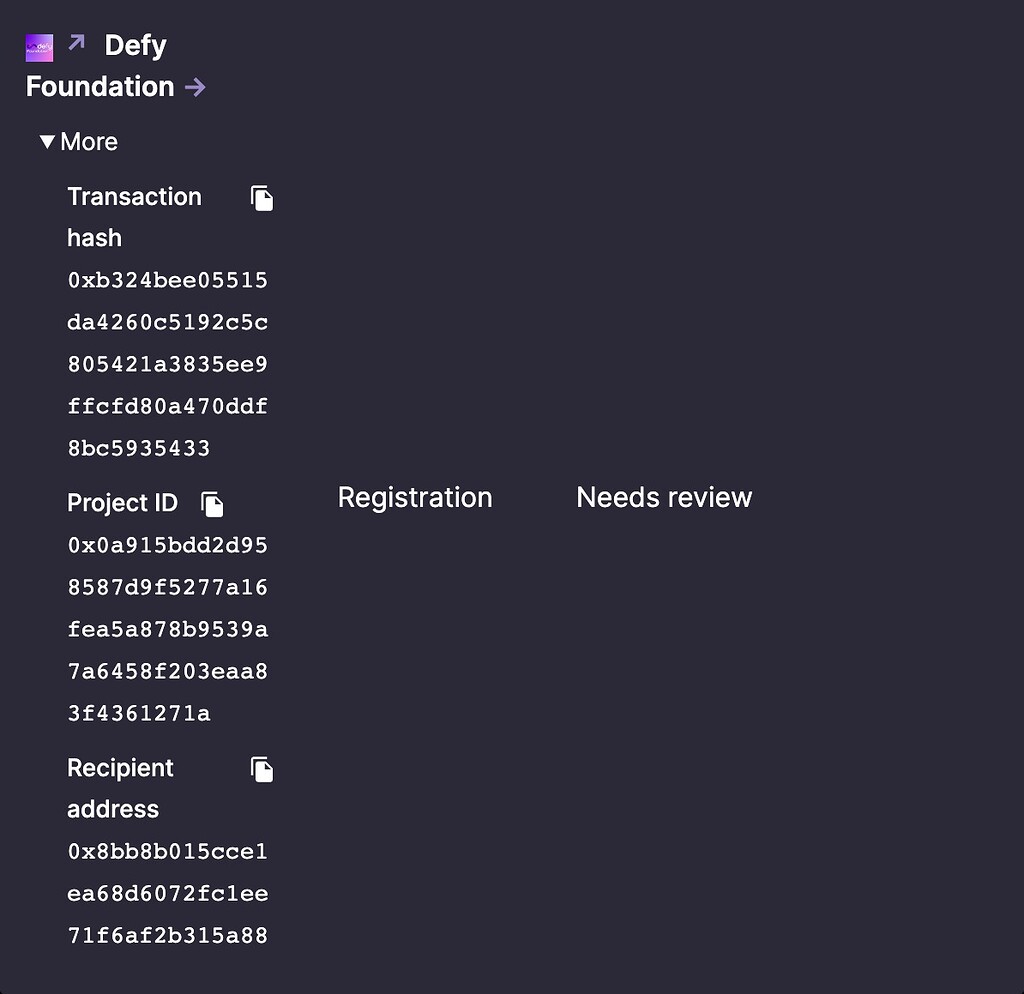Copy the transaction hash
This screenshot has width=1024, height=994.
[262, 198]
